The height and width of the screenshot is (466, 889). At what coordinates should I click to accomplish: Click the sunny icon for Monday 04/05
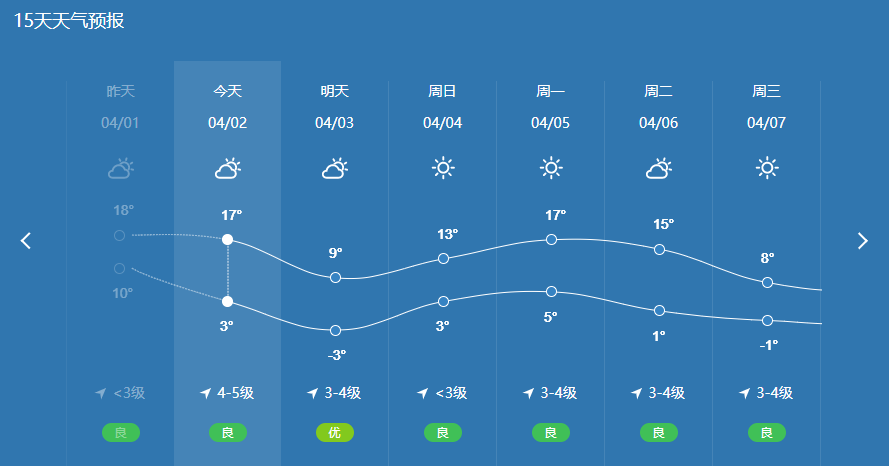click(551, 168)
